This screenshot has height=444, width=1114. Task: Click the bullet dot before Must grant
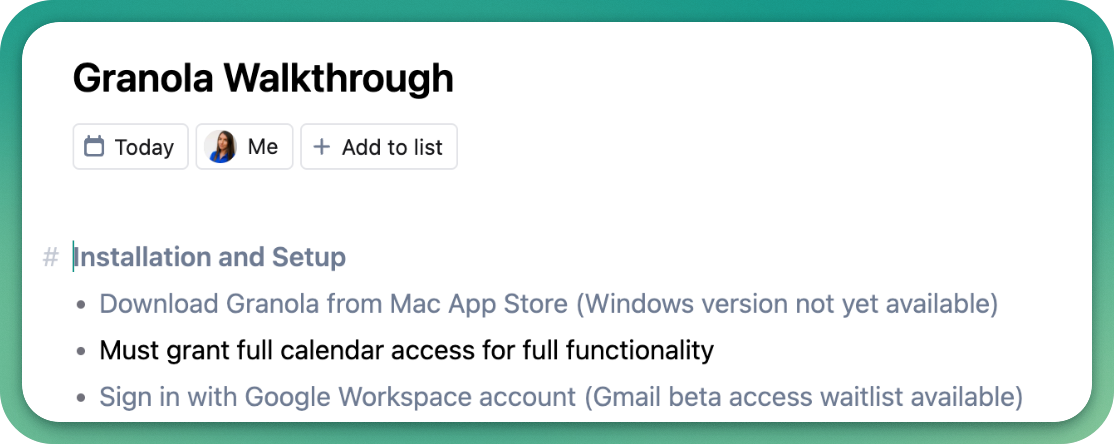[81, 352]
